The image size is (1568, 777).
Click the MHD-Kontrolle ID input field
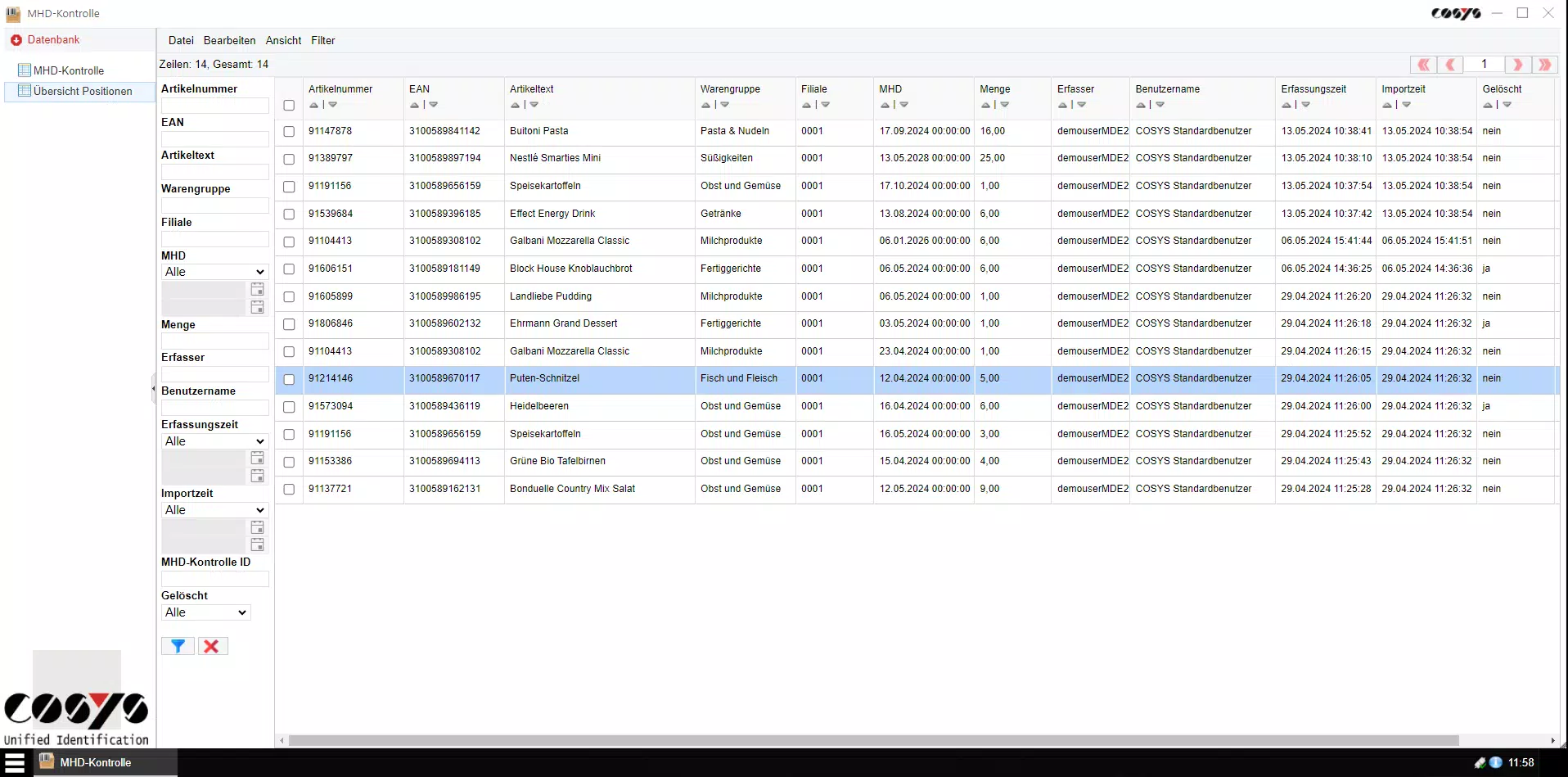coord(214,579)
